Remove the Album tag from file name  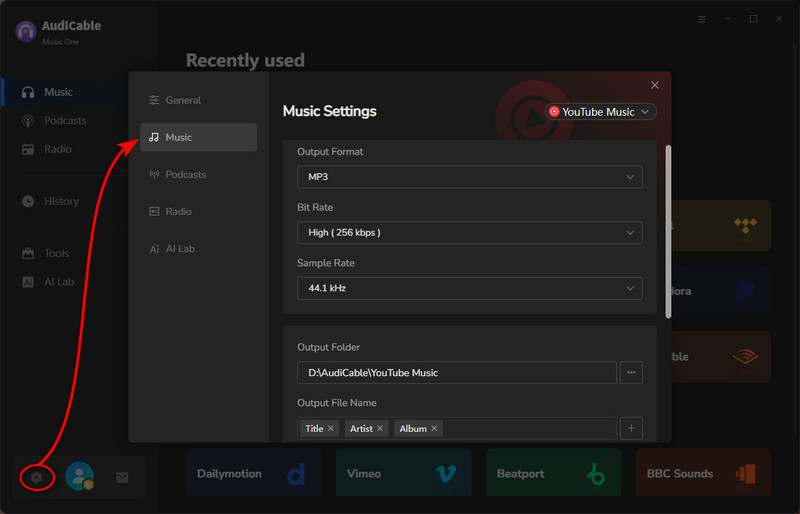pyautogui.click(x=434, y=428)
